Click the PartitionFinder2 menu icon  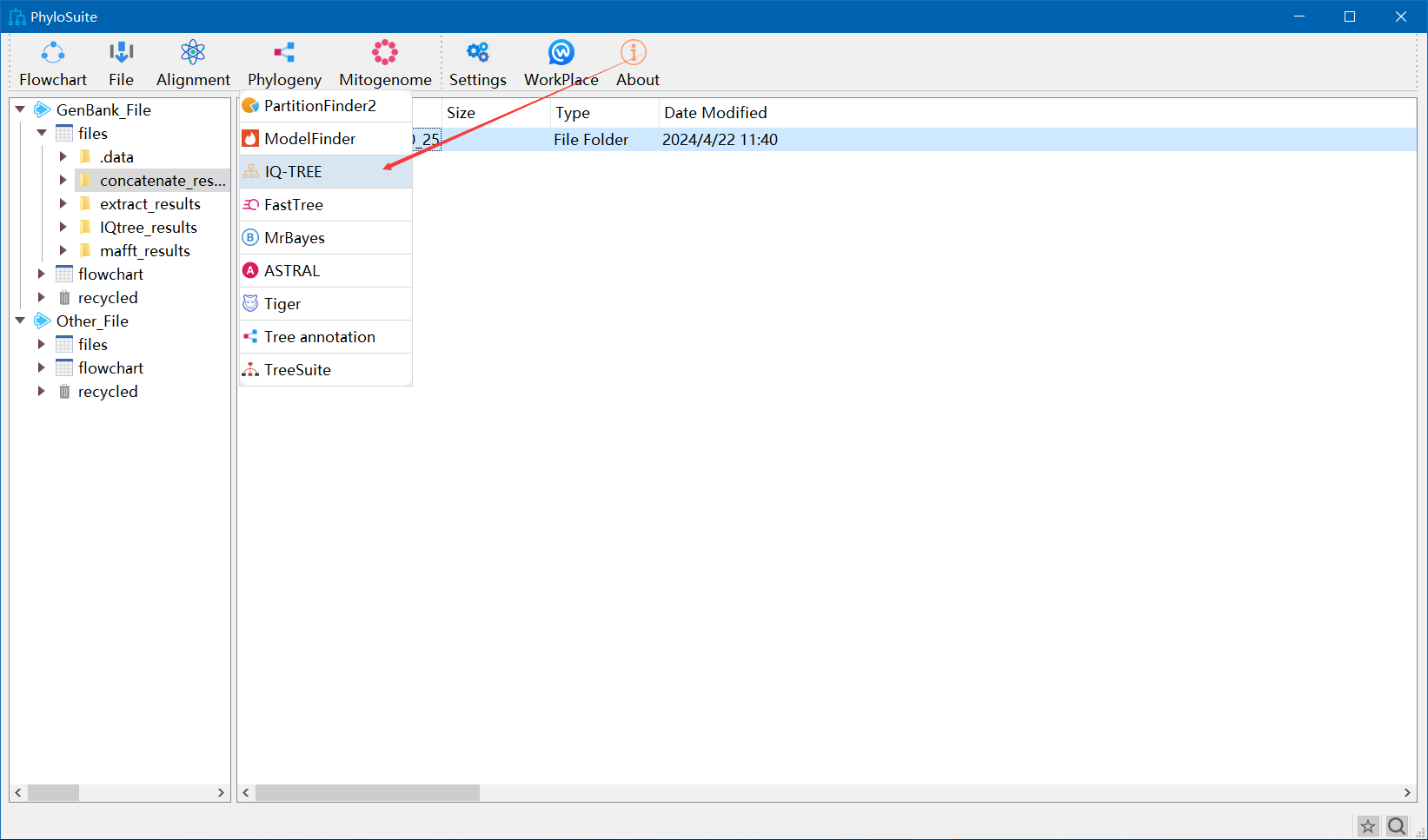pos(250,106)
